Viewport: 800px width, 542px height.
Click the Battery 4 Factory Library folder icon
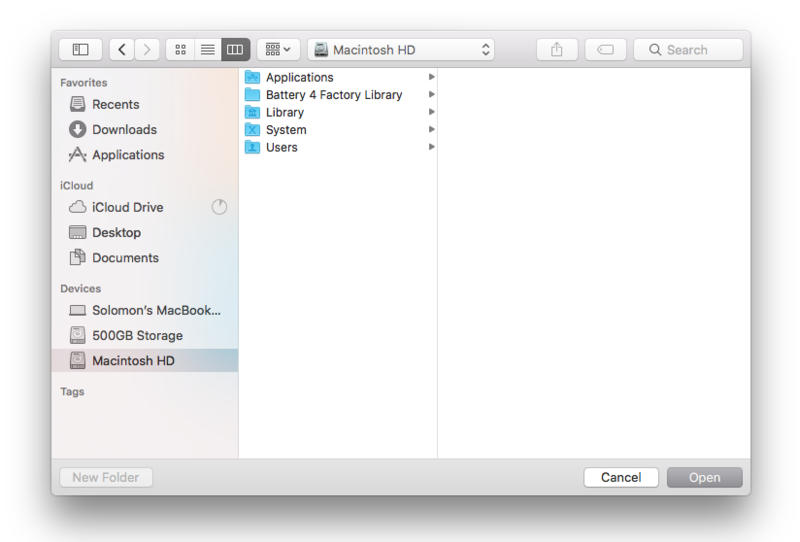click(x=253, y=94)
